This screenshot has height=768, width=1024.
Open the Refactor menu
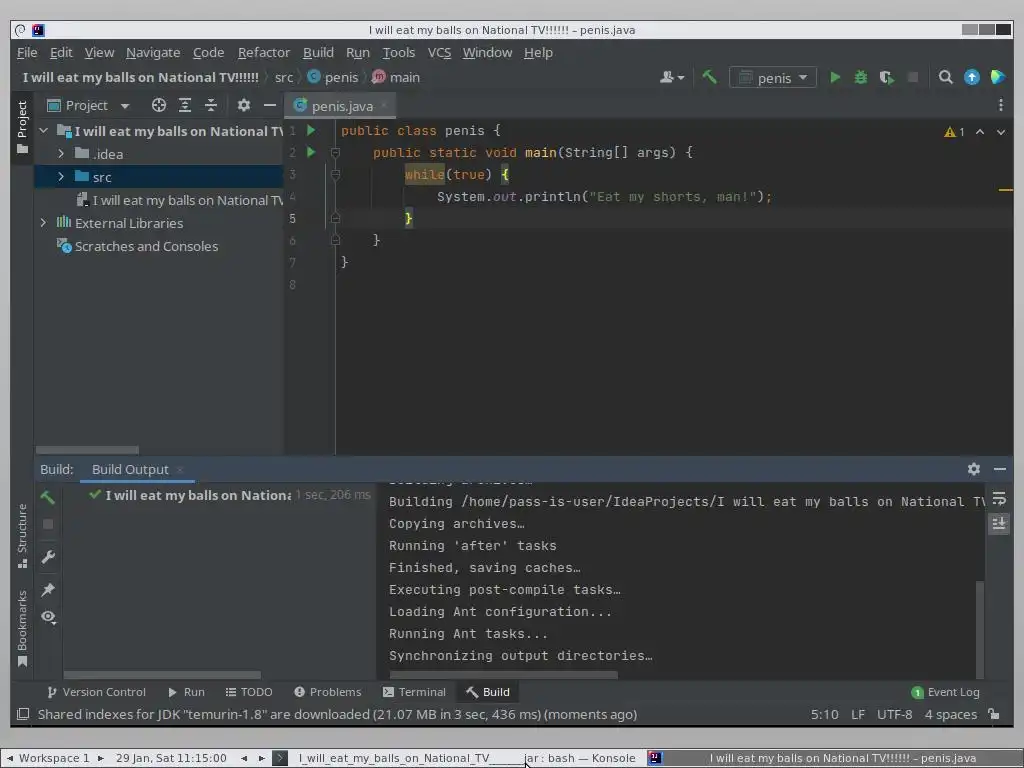coord(264,52)
